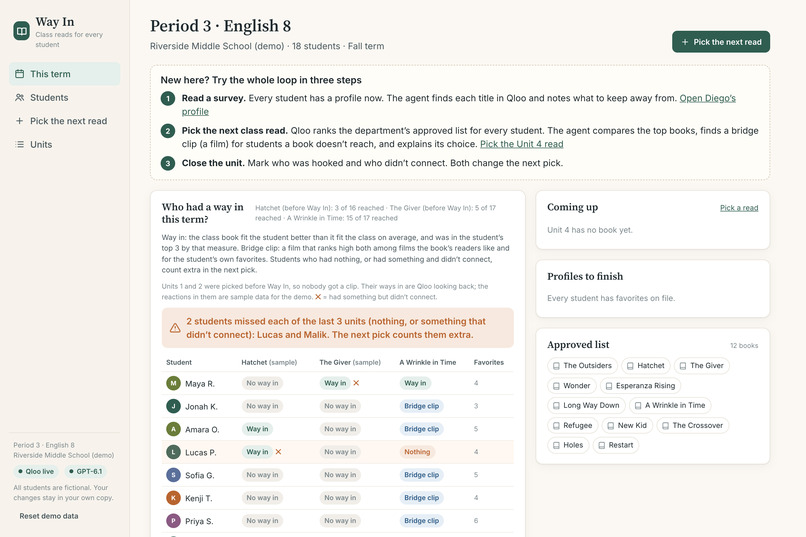Click Jonah K.'s avatar circle

[x=173, y=406]
